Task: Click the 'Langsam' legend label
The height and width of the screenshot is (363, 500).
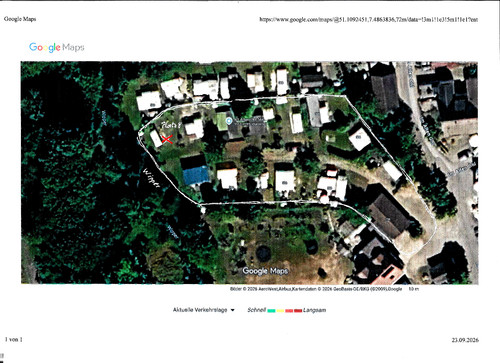Action: point(315,310)
